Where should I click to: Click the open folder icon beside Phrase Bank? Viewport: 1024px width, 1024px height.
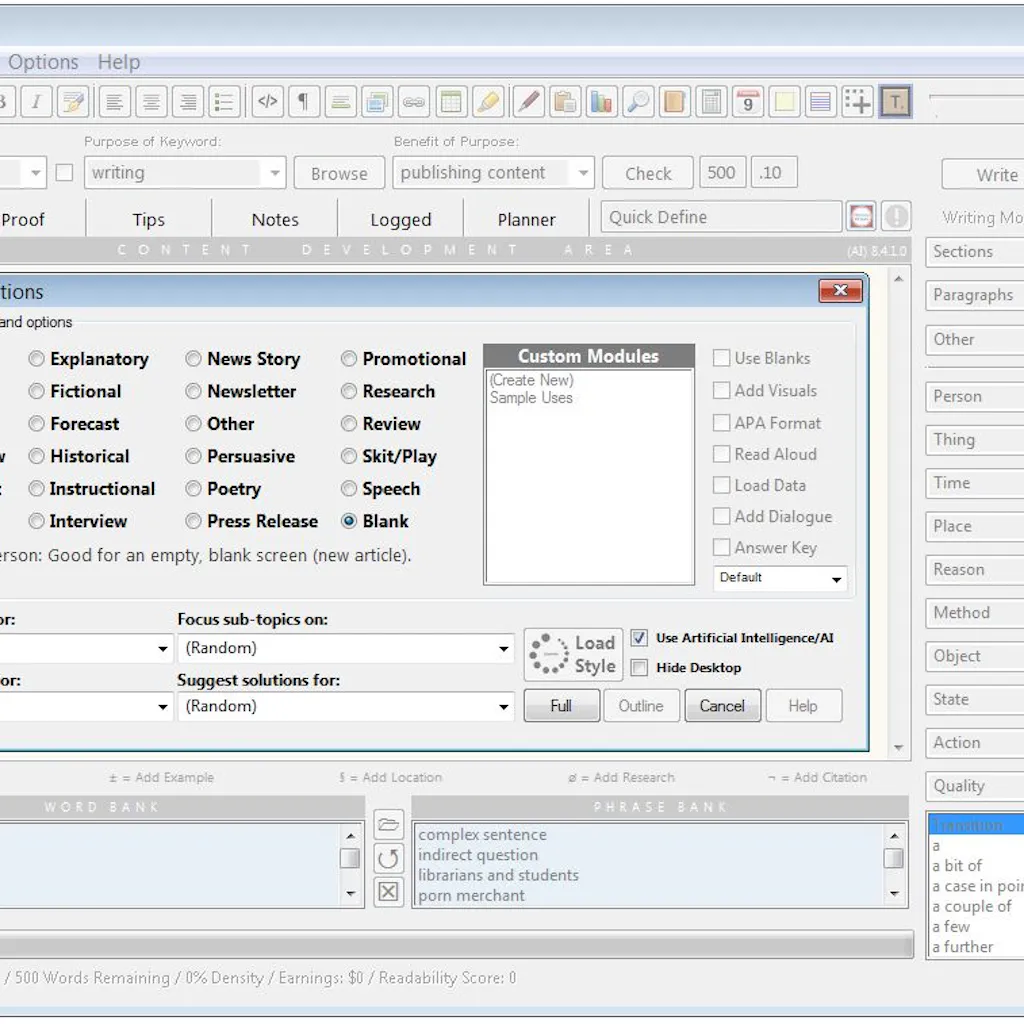[x=388, y=825]
